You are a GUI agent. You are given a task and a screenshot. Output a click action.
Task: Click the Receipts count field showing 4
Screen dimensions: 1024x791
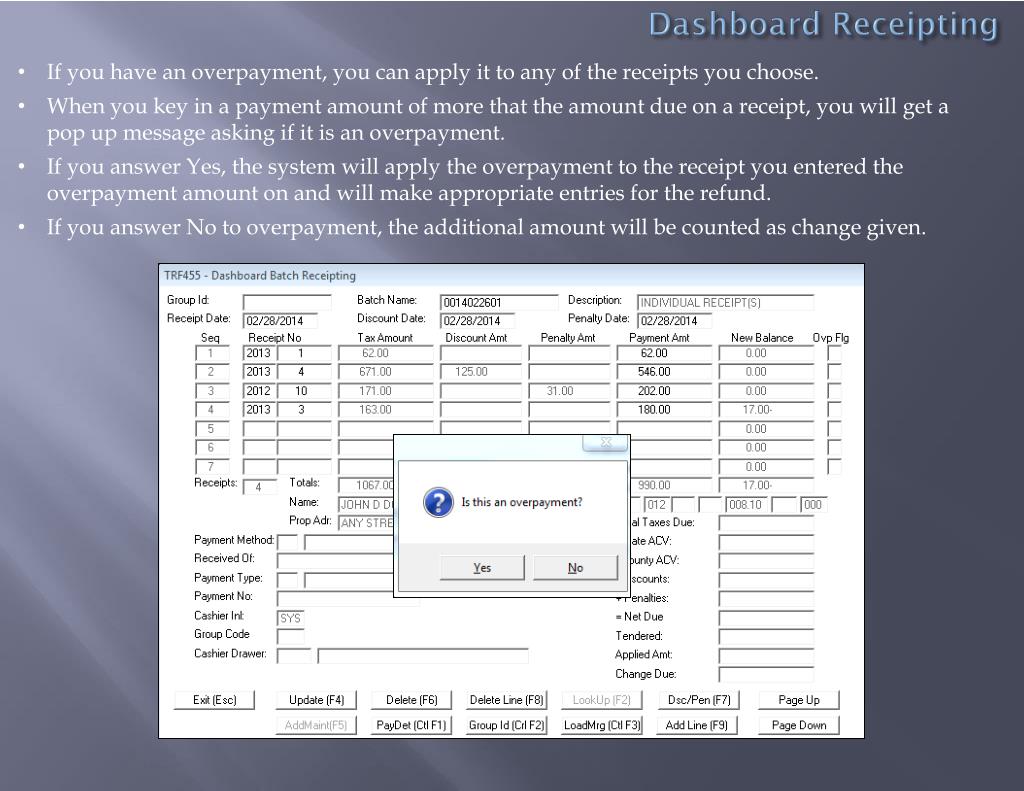259,487
